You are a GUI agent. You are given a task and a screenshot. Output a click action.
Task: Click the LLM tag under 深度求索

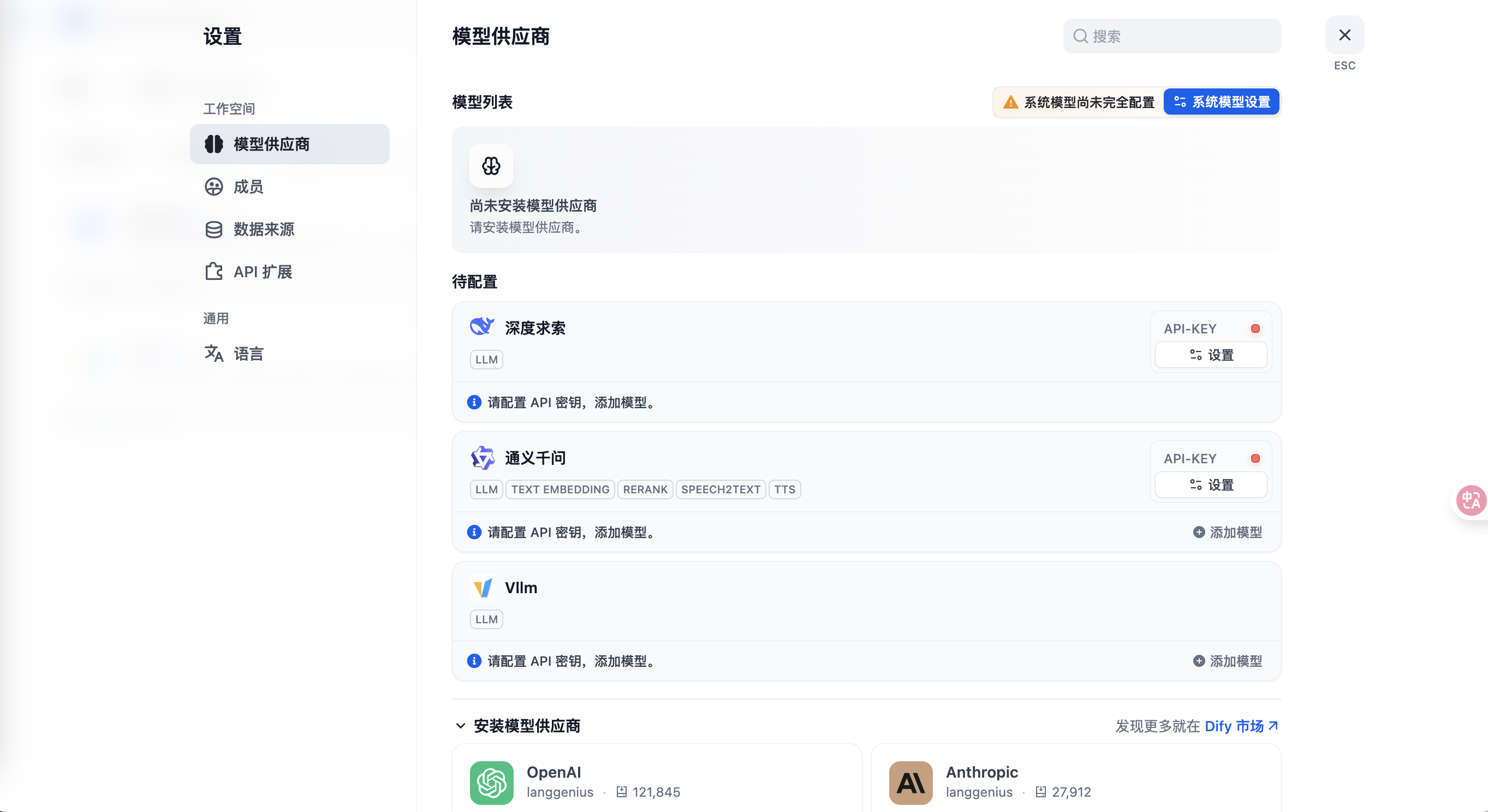click(x=486, y=359)
